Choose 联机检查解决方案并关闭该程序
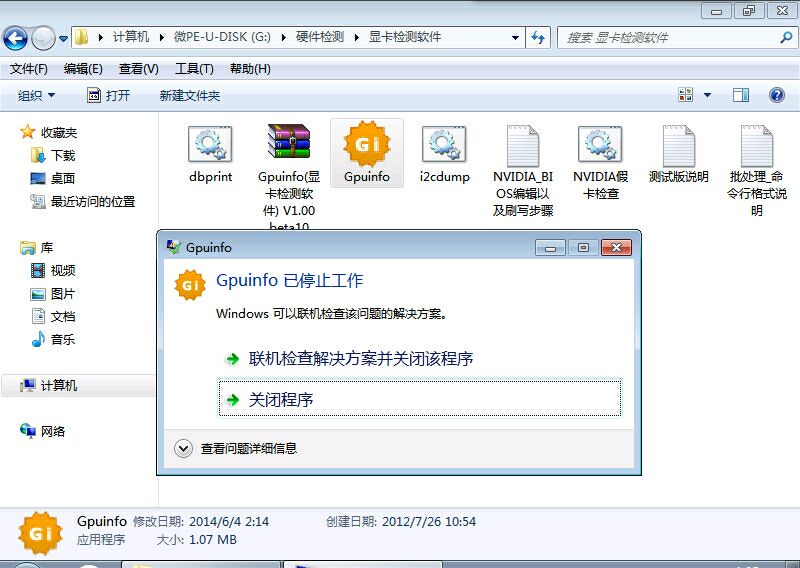This screenshot has width=800, height=568. 360,359
